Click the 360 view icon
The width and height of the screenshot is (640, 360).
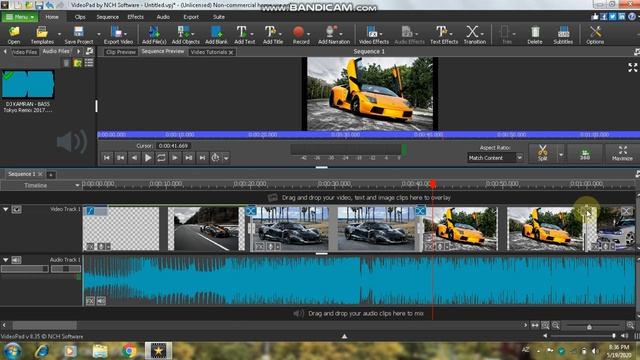[585, 154]
